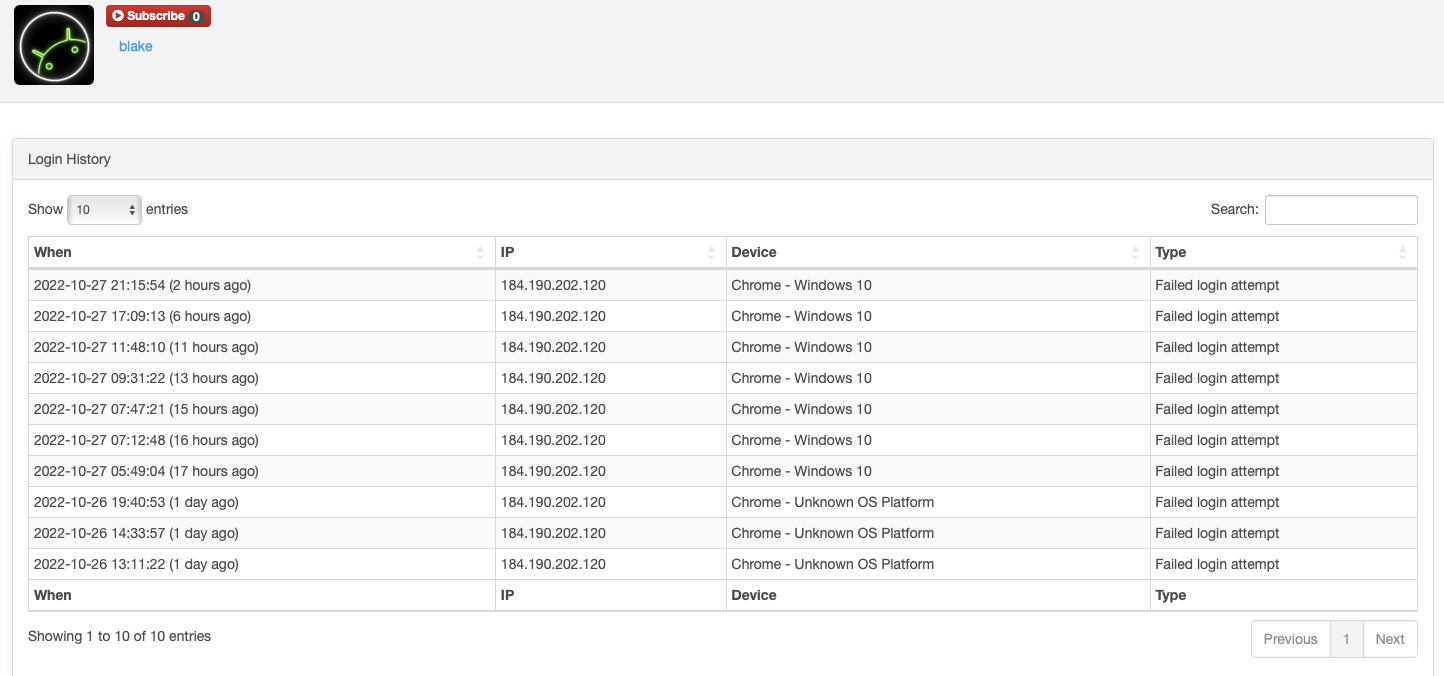1444x676 pixels.
Task: Select the row dated 2022-10-26 14:33:57
Action: [722, 533]
